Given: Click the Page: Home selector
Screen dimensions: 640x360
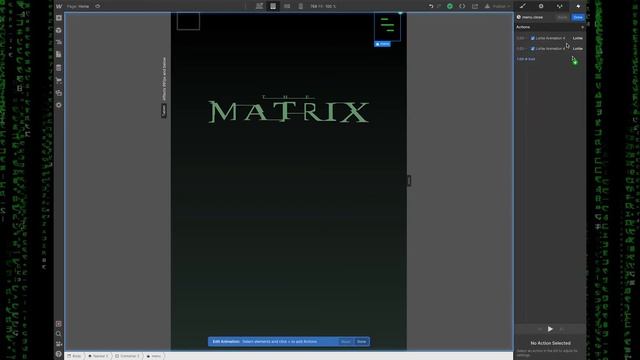Looking at the screenshot, I should click(x=78, y=6).
